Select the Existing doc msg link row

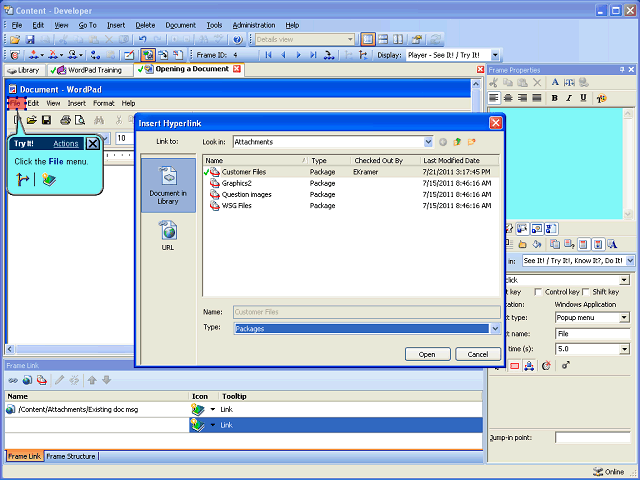click(x=244, y=409)
